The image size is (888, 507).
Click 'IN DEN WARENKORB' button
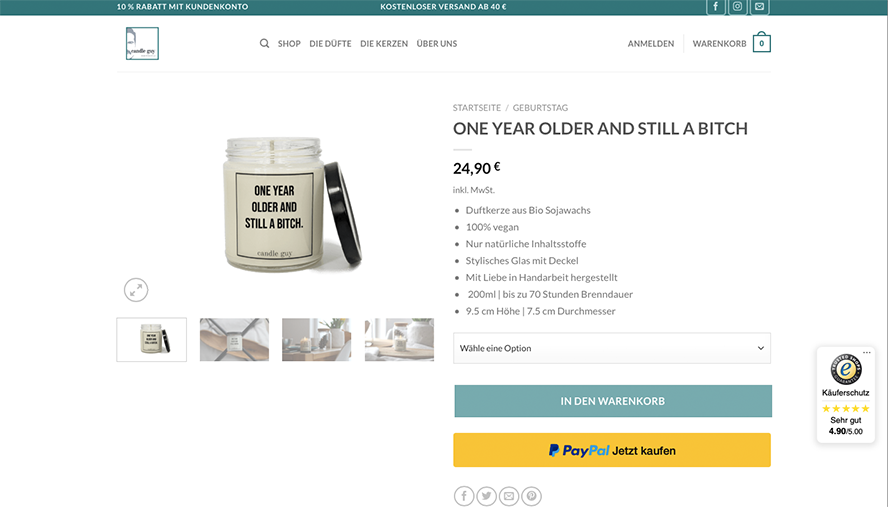[x=613, y=401]
